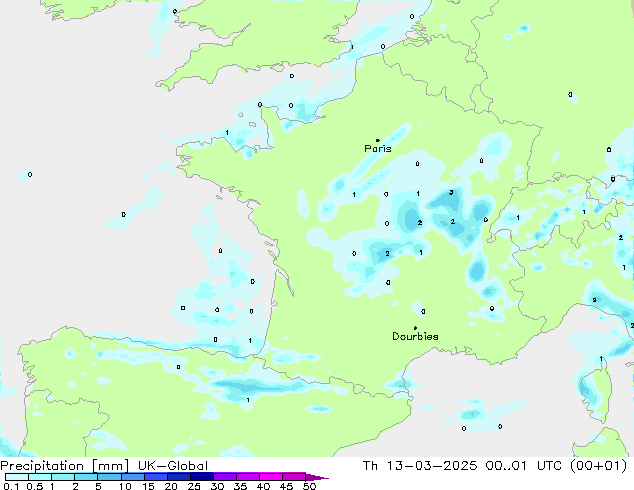Click the legend value label 25
Screen dimensions: 634x490
pyautogui.click(x=194, y=486)
